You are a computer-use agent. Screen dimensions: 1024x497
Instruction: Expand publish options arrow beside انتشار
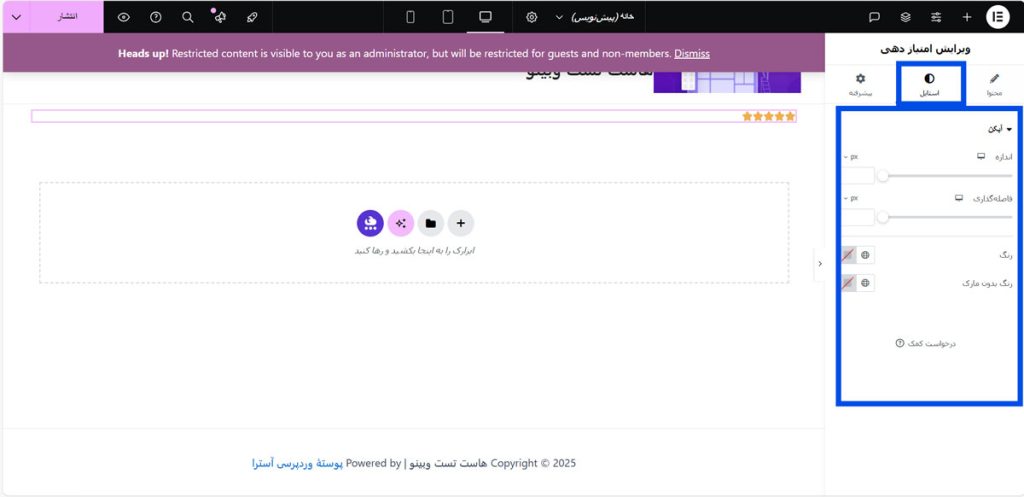(16, 17)
